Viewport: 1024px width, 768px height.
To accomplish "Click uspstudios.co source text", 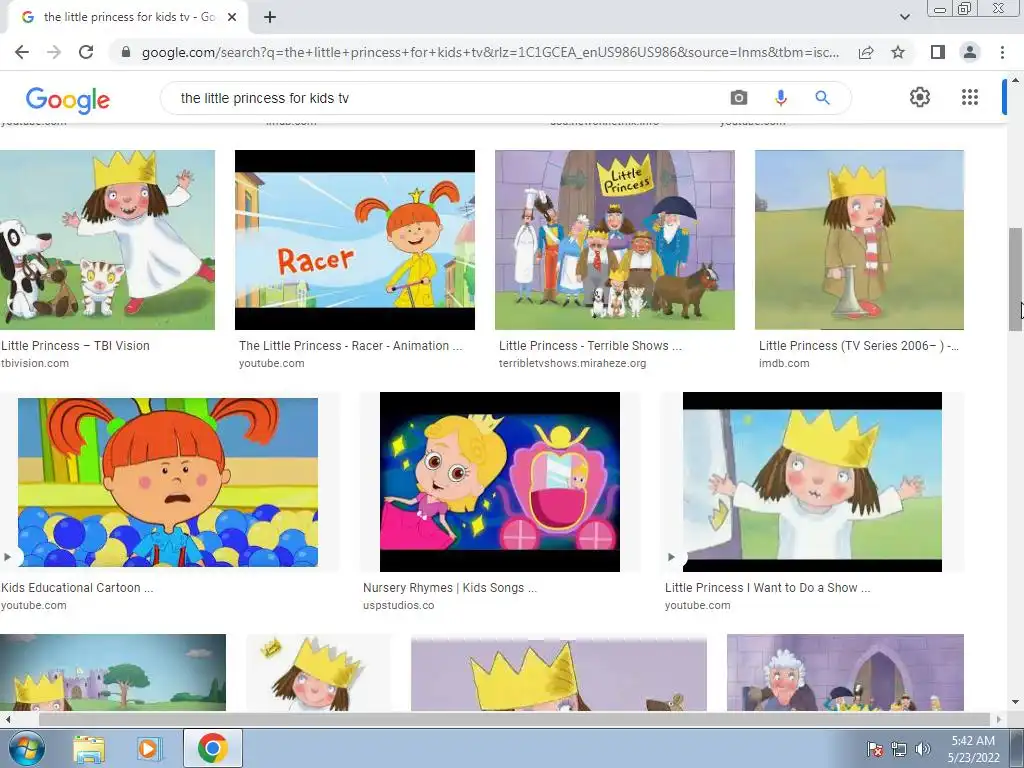I will pyautogui.click(x=398, y=605).
